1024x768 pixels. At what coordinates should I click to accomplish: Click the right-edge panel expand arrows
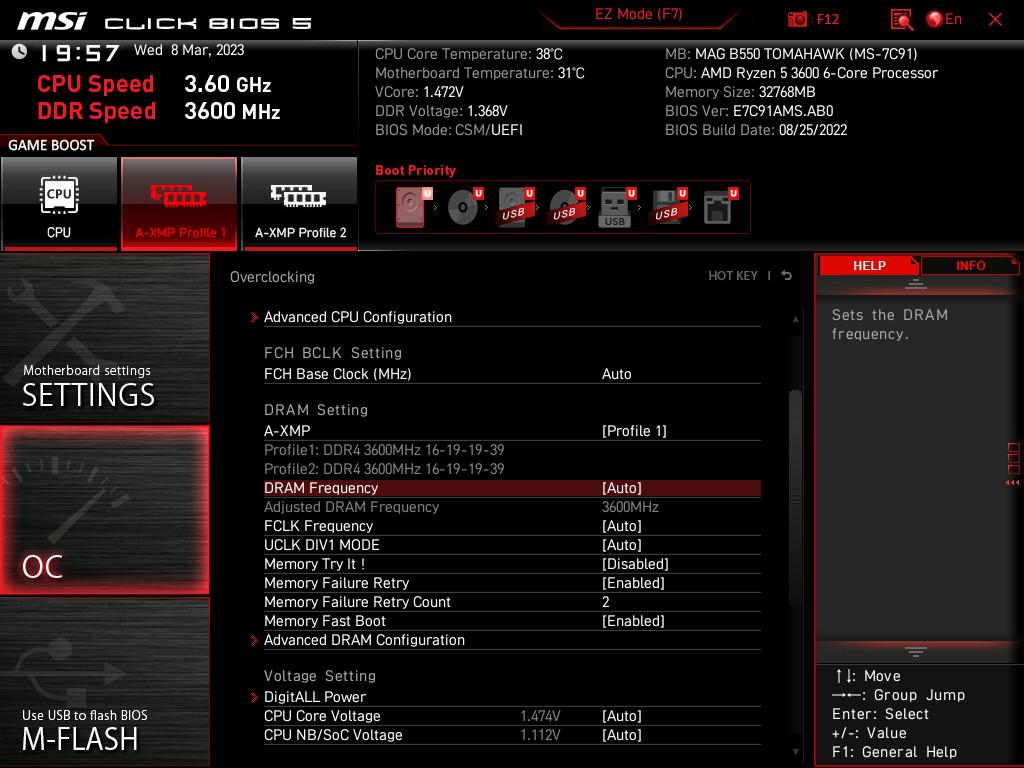[1012, 483]
